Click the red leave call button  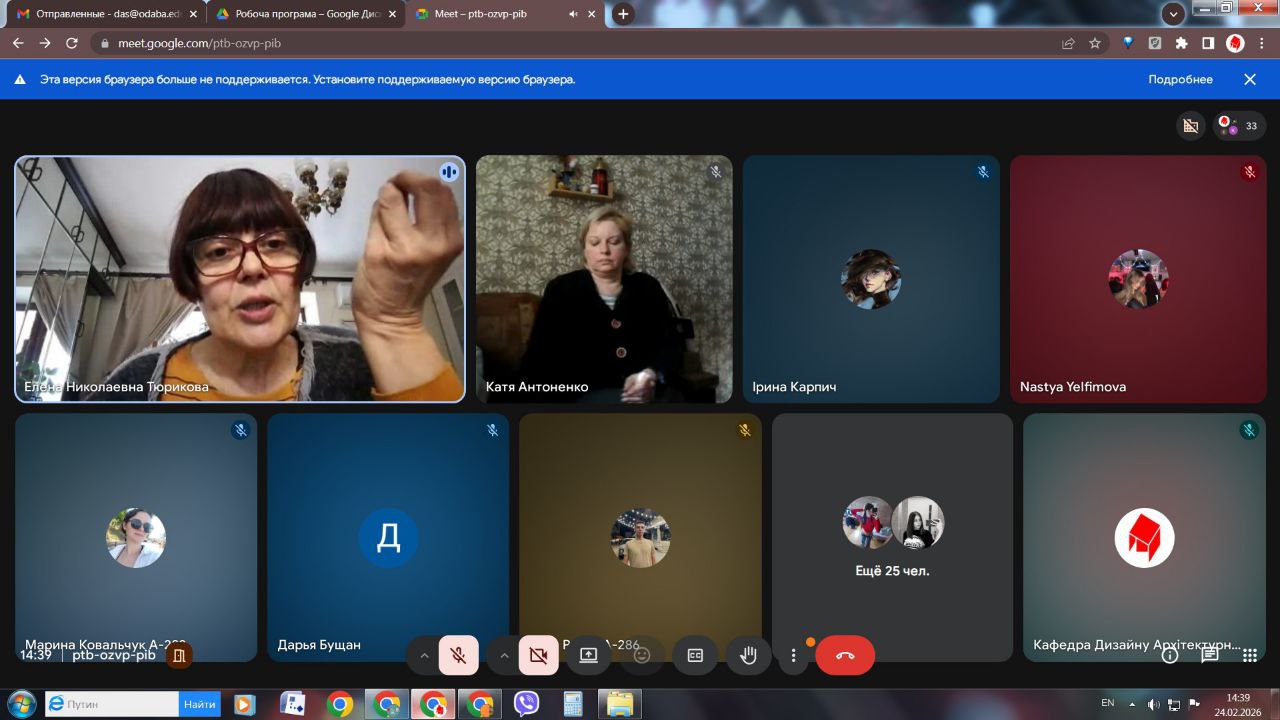point(845,655)
